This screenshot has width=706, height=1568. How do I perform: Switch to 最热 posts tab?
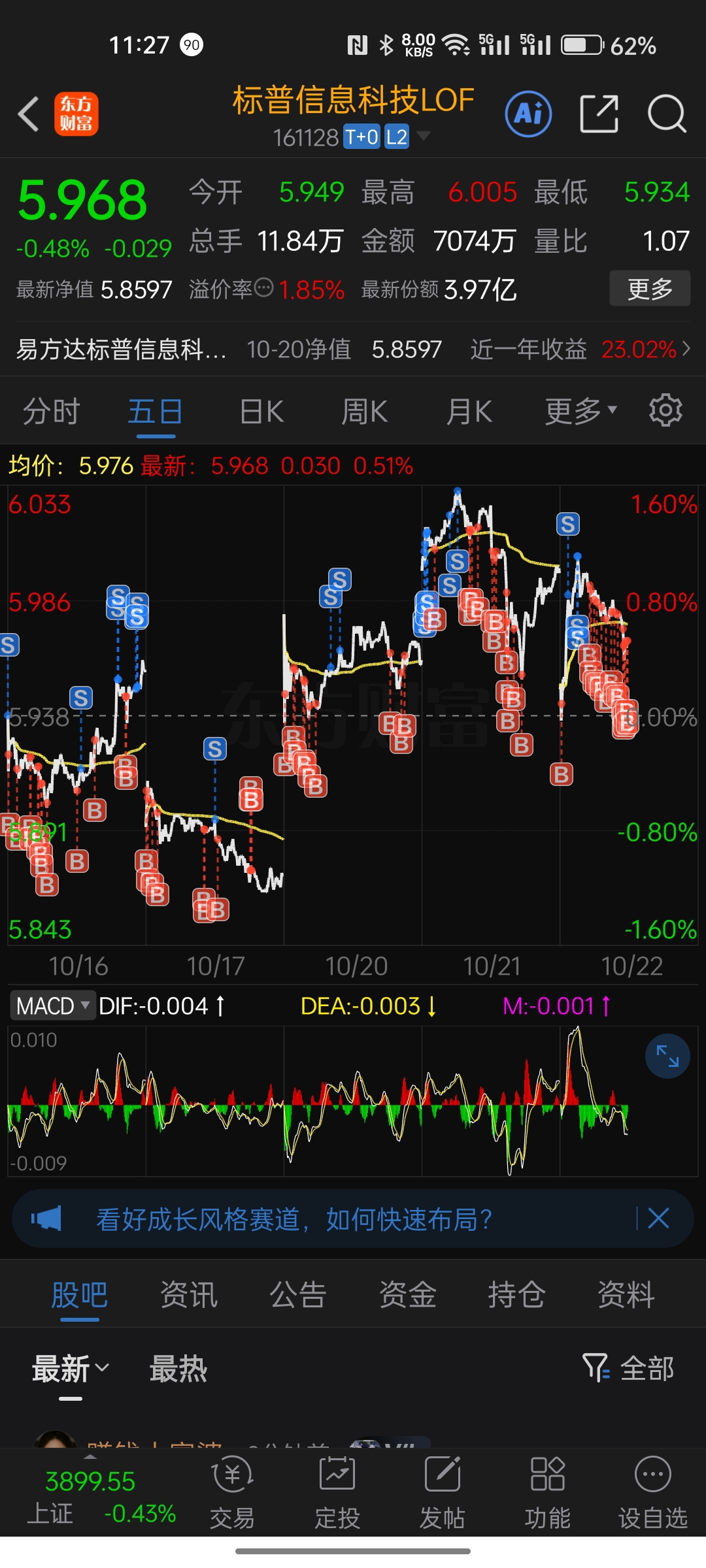pyautogui.click(x=178, y=1368)
